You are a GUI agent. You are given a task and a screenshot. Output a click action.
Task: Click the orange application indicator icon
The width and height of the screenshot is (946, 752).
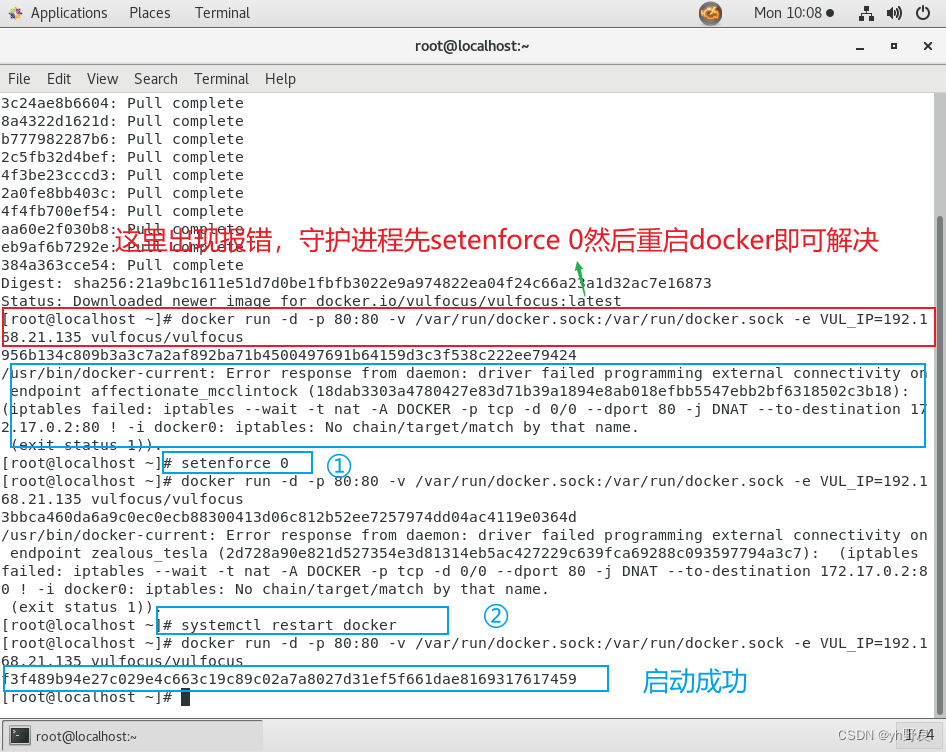pyautogui.click(x=710, y=13)
